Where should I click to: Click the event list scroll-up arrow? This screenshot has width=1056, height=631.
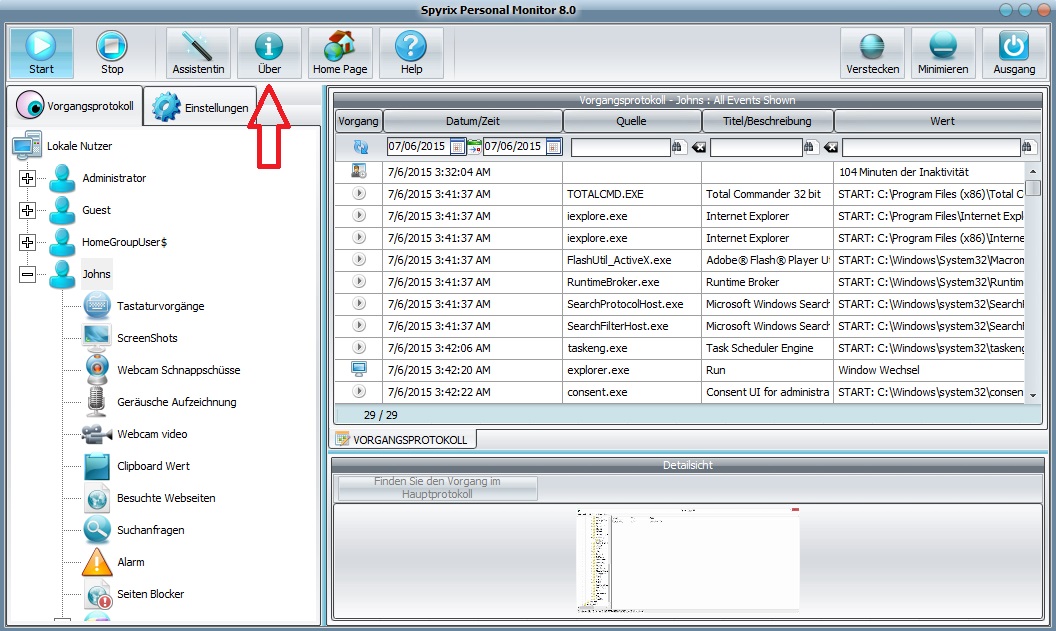pyautogui.click(x=1033, y=172)
